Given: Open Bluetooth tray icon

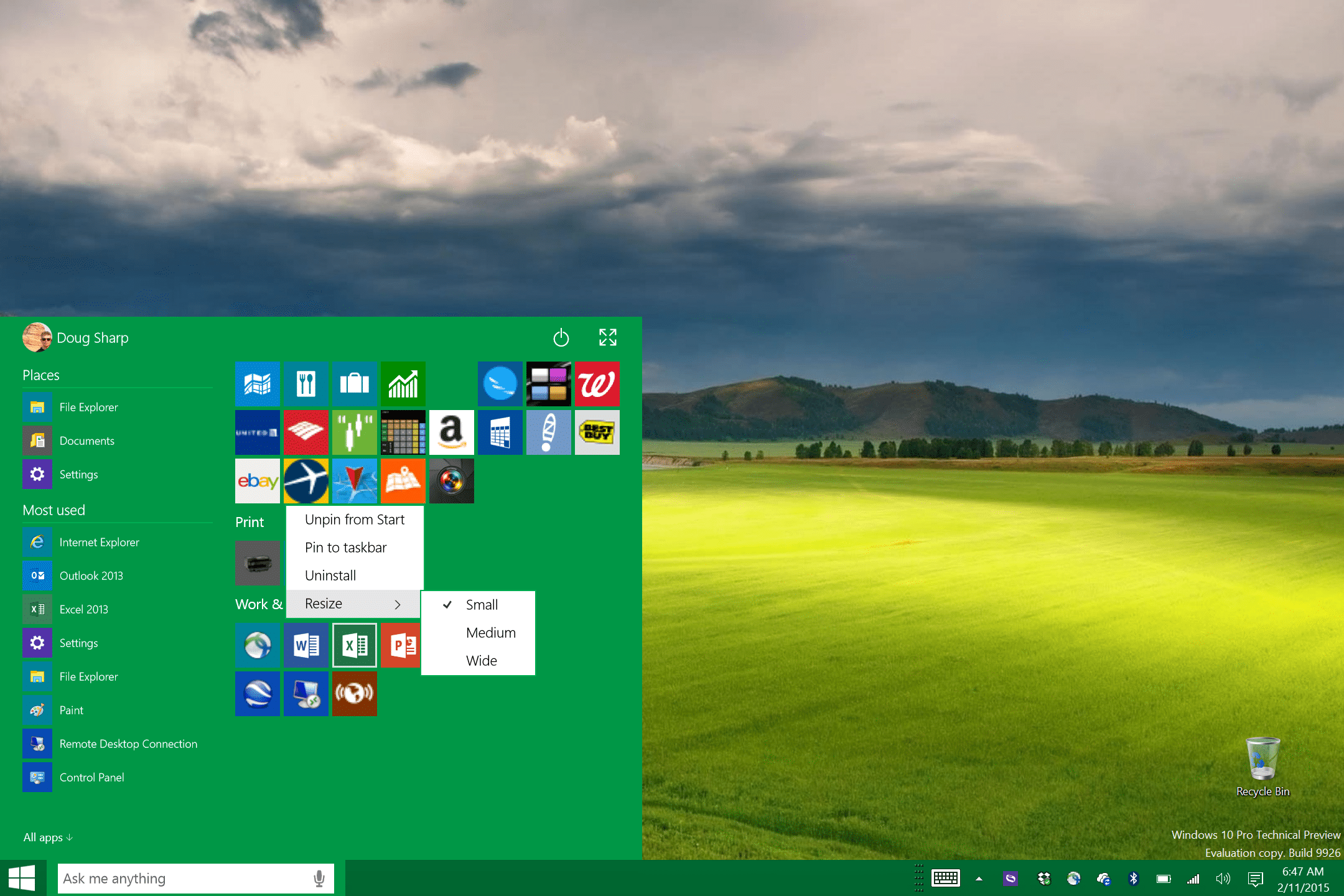Looking at the screenshot, I should pyautogui.click(x=1134, y=879).
